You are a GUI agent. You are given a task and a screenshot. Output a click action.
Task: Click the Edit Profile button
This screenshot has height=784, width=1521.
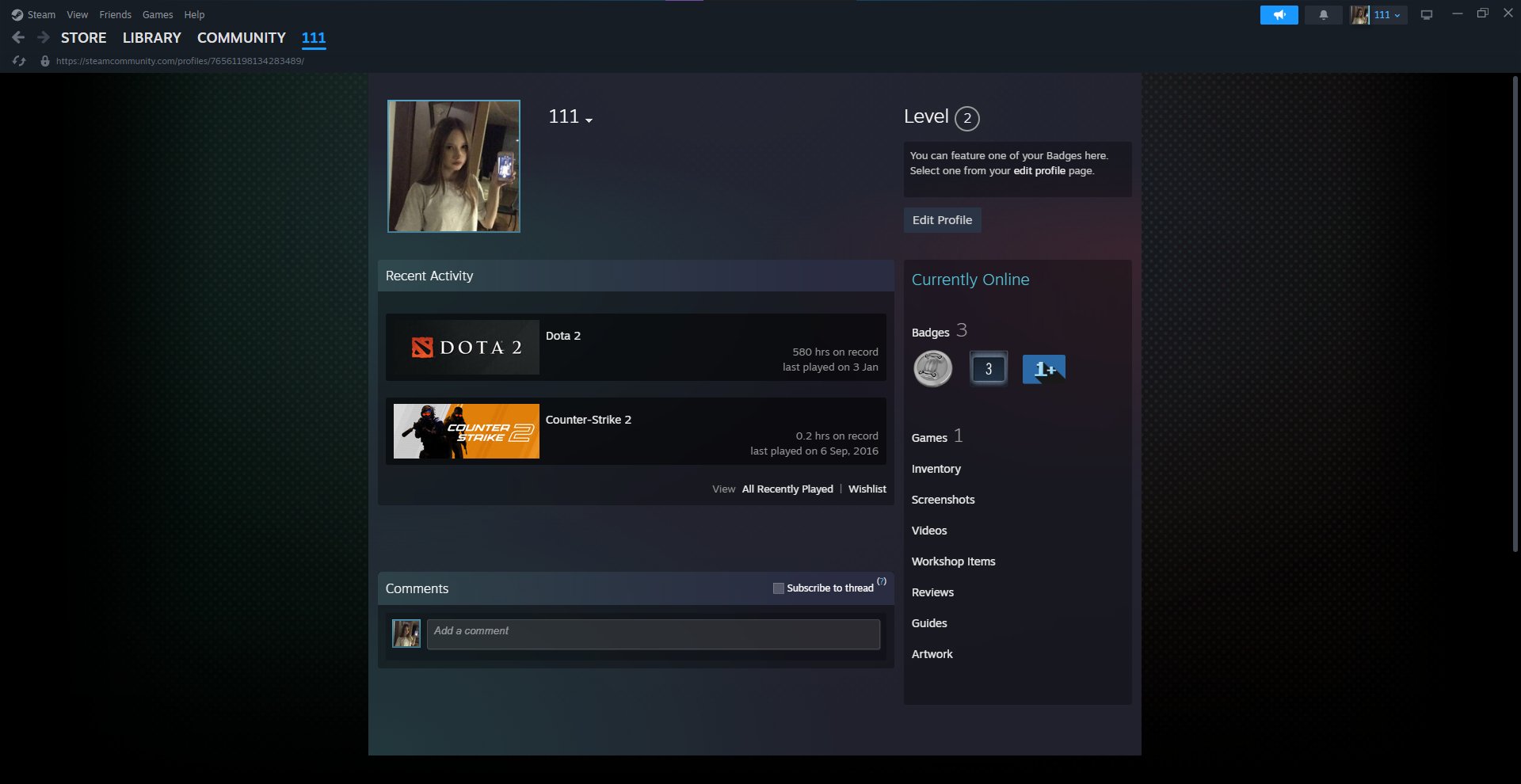click(942, 220)
